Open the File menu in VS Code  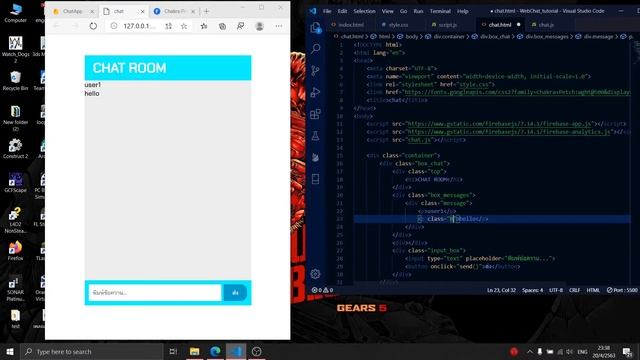pos(327,11)
